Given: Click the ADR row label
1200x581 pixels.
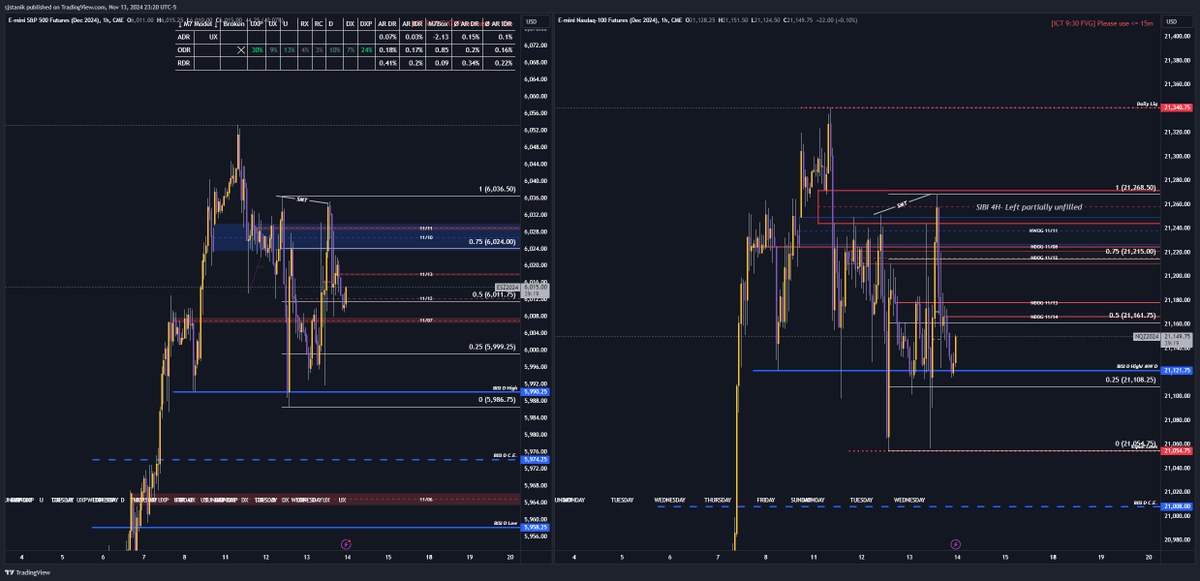Looking at the screenshot, I should pos(185,35).
